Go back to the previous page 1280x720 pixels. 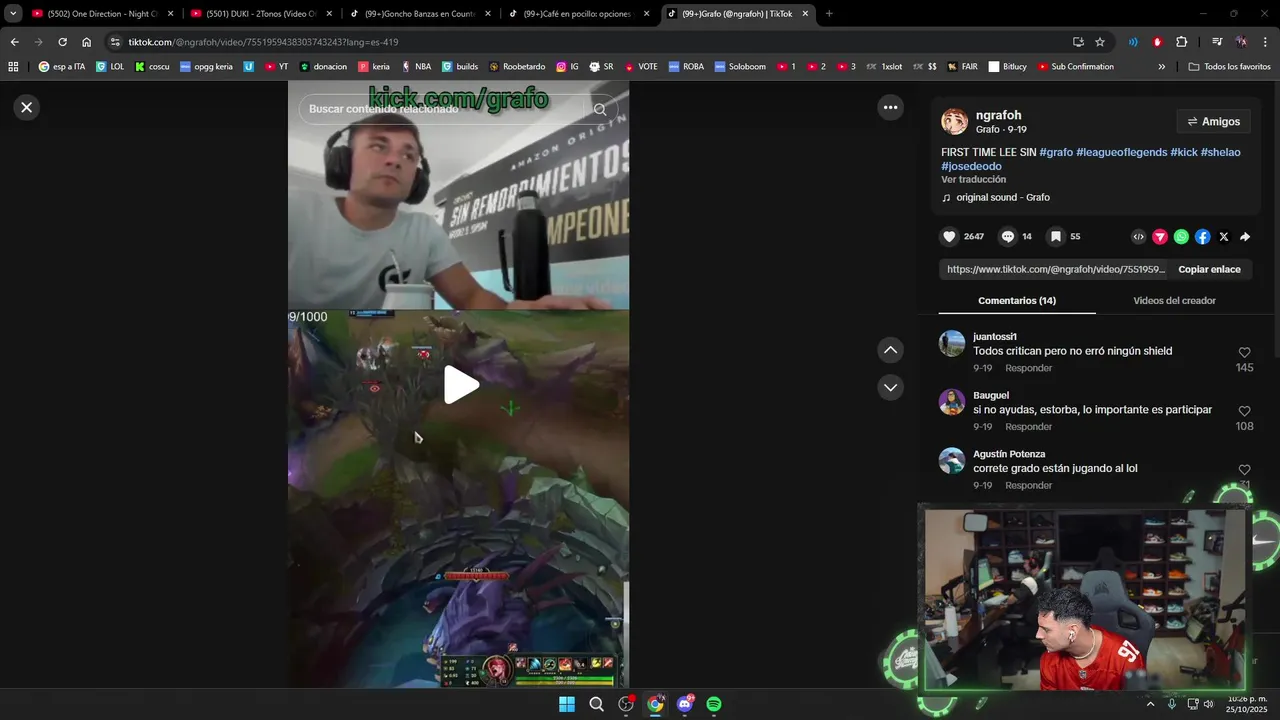tap(14, 42)
